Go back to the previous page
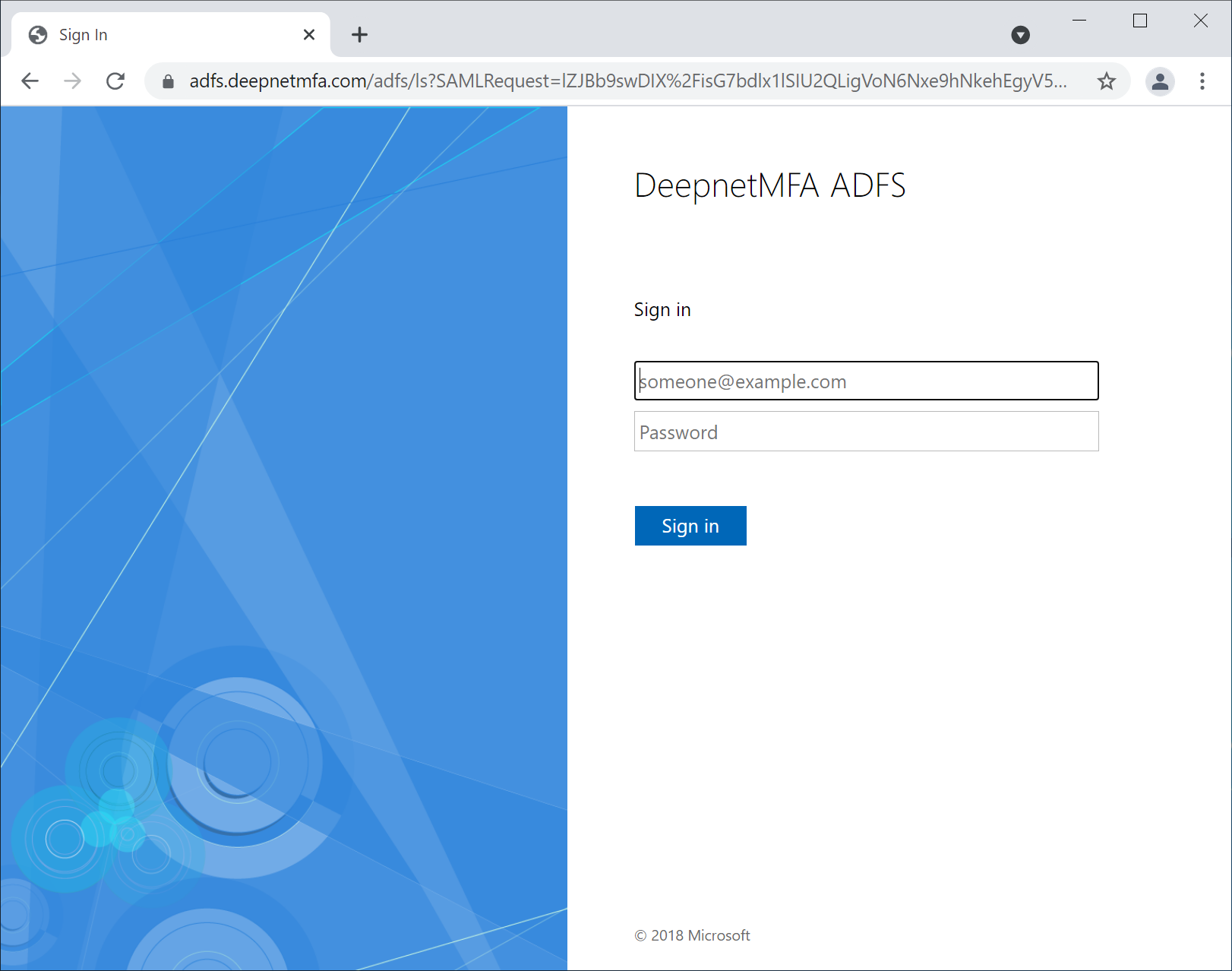 click(30, 81)
